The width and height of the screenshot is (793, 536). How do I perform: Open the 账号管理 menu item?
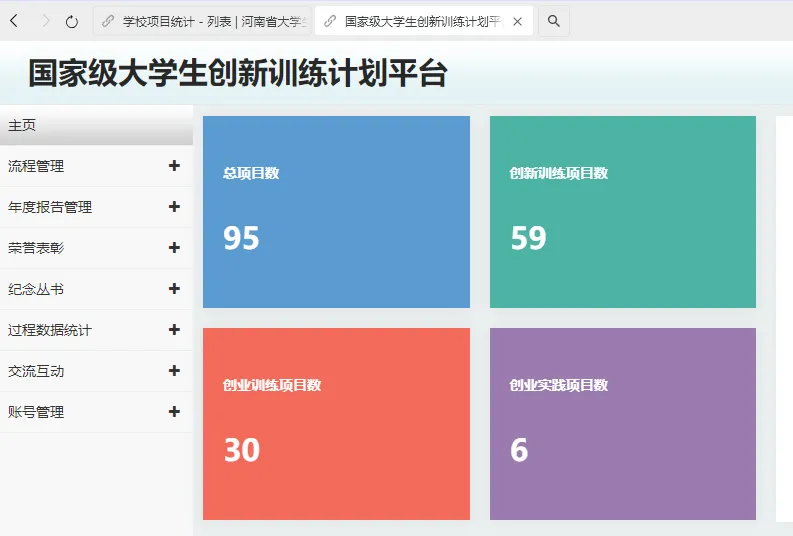tap(96, 412)
